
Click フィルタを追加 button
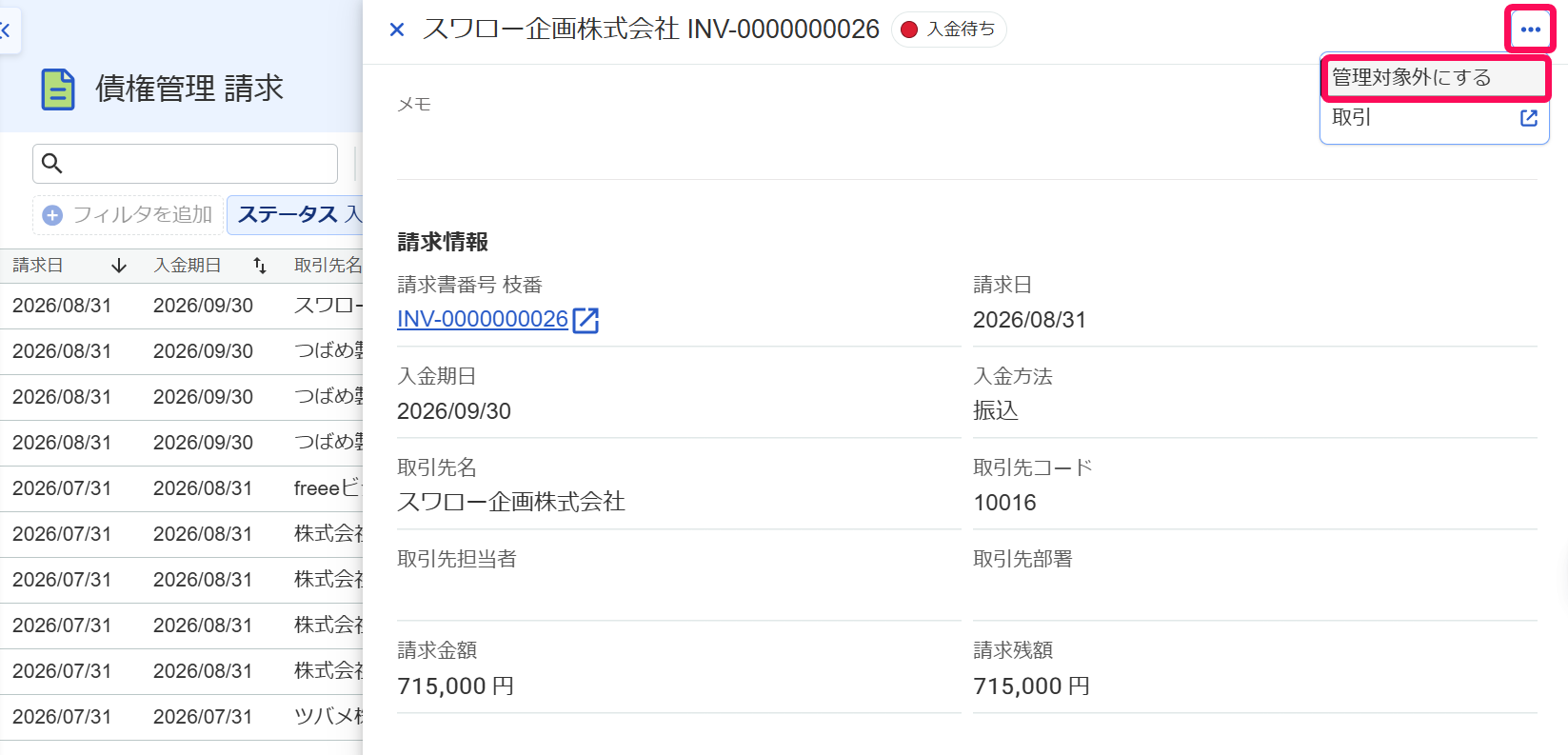pos(129,215)
